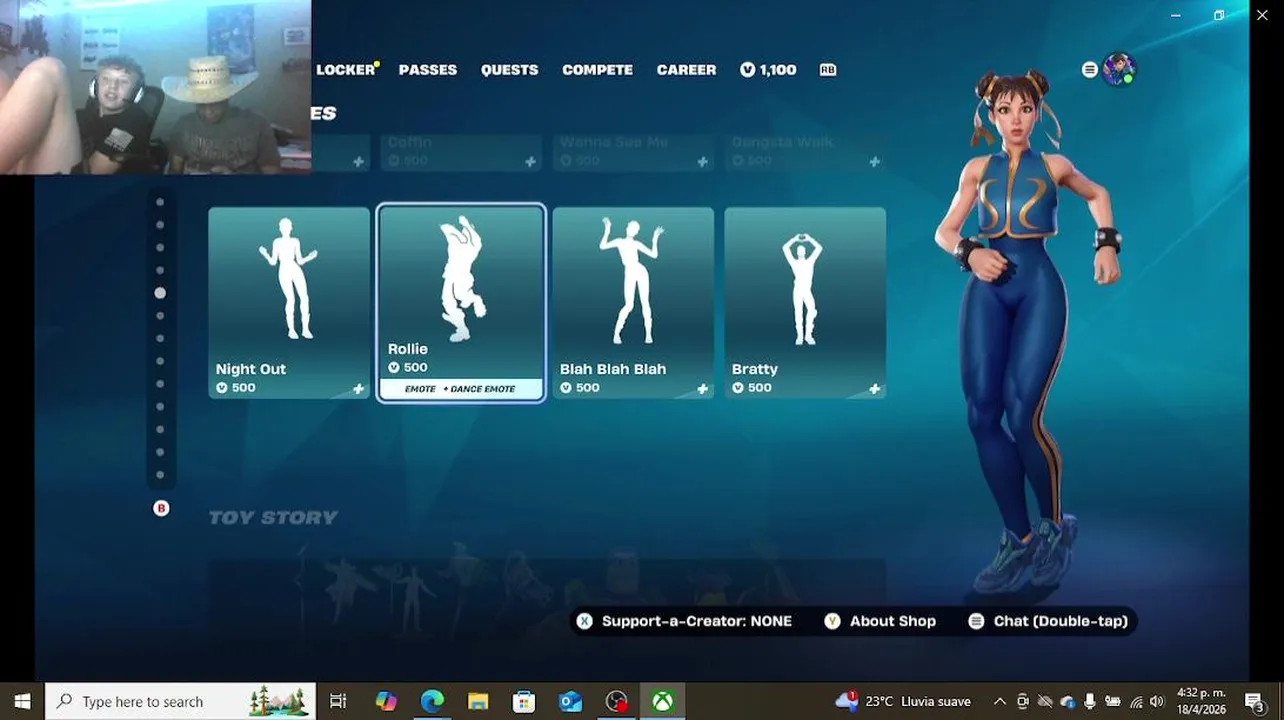Open Microsoft Store from taskbar
1284x720 pixels.
point(524,702)
